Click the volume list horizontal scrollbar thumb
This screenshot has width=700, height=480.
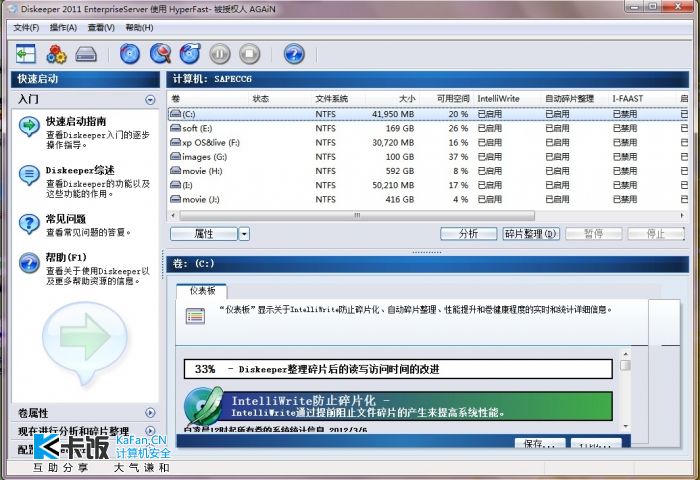click(357, 215)
